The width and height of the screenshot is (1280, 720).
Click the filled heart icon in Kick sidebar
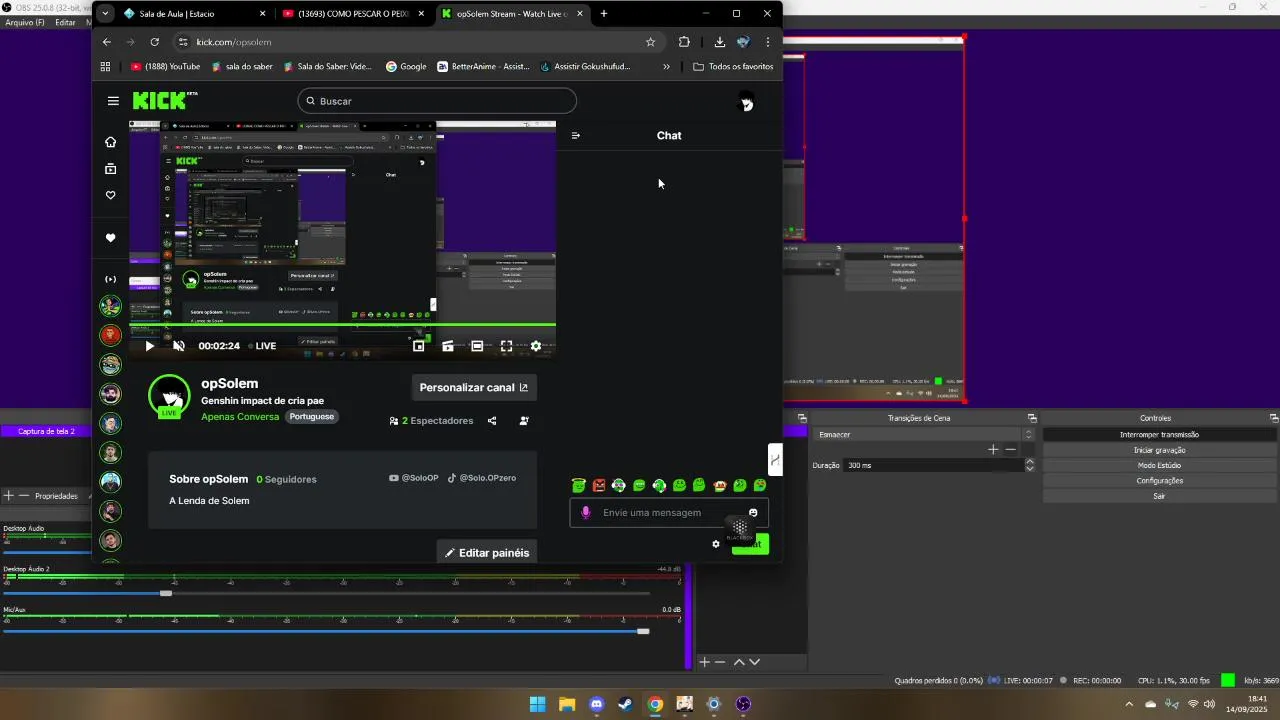click(x=111, y=238)
